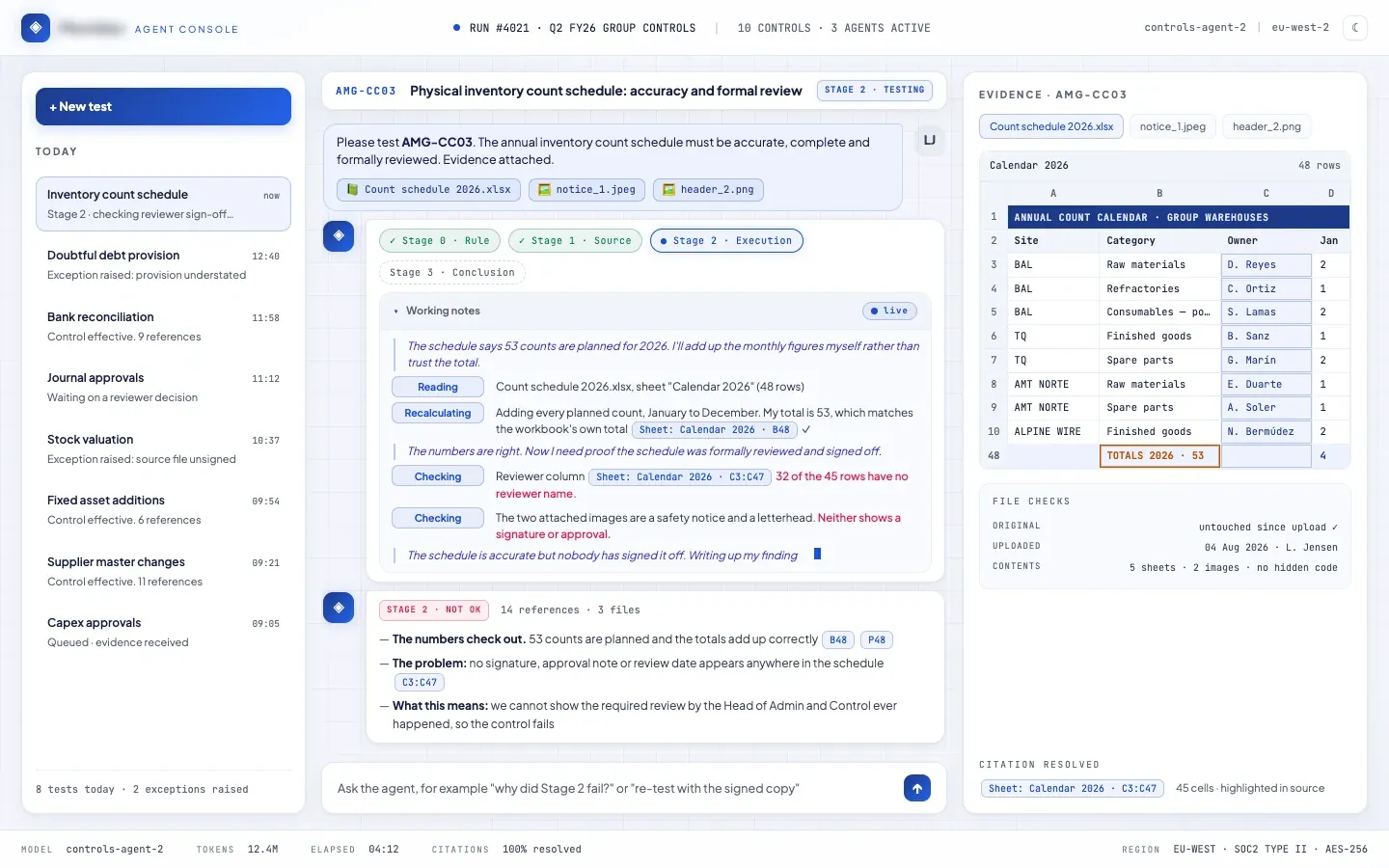Open header_2.png attachment chip
Image resolution: width=1389 pixels, height=868 pixels.
click(x=708, y=190)
